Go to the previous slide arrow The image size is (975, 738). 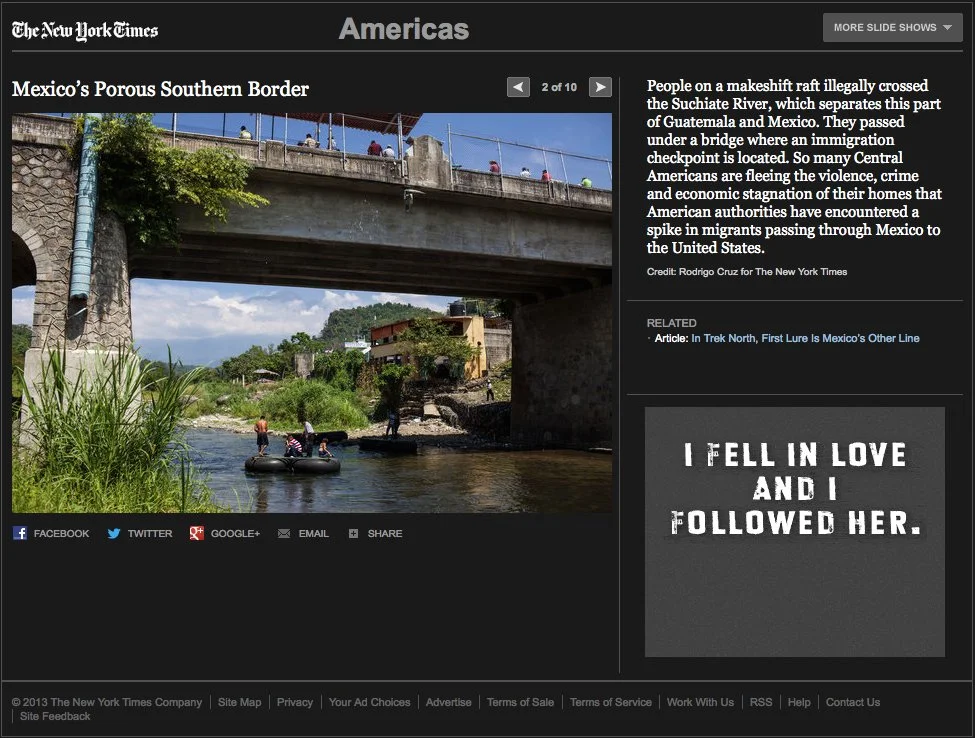coord(518,87)
